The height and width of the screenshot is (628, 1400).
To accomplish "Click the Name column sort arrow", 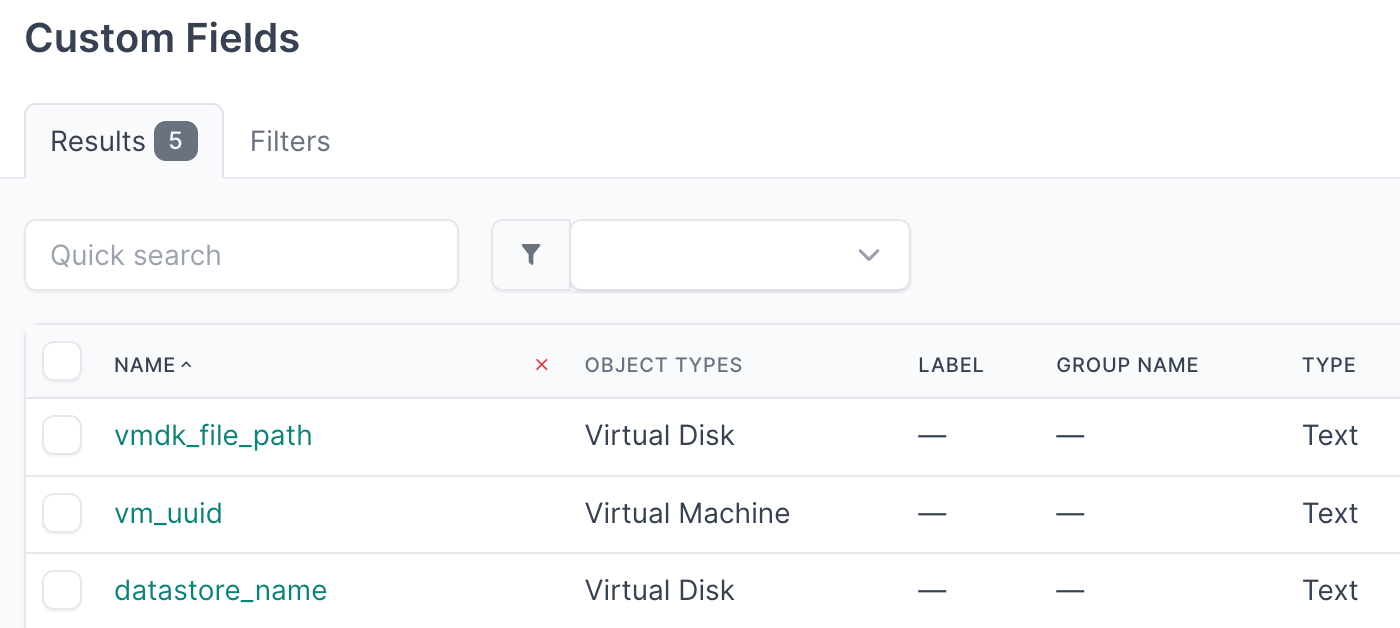I will click(186, 365).
